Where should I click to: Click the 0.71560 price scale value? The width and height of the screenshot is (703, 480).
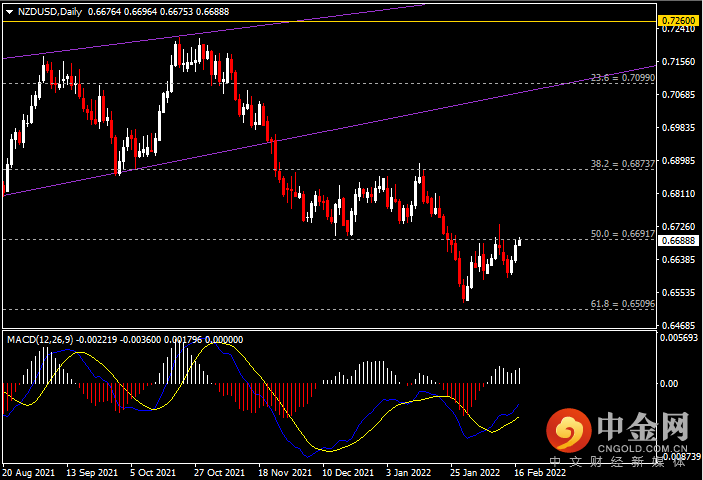tap(678, 61)
